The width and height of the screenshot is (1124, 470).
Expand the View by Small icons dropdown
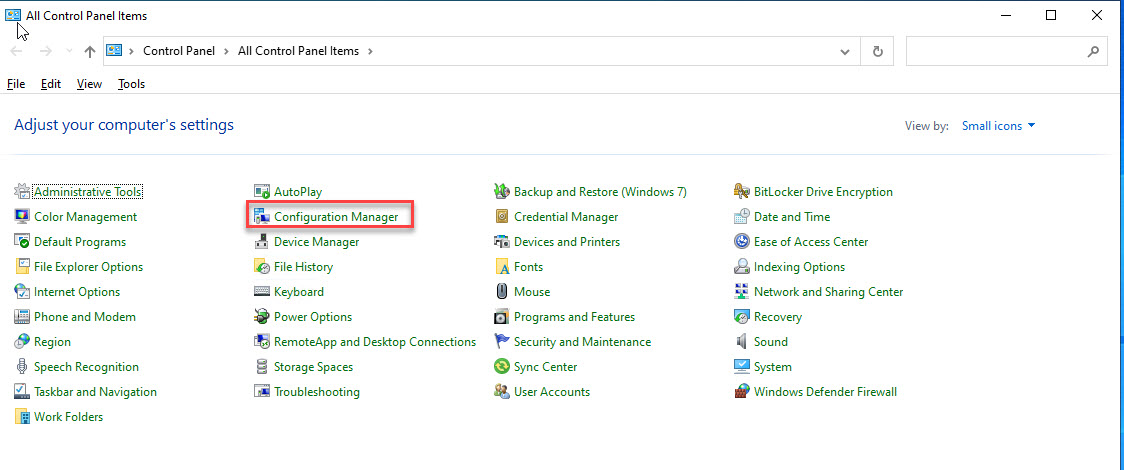[x=998, y=126]
